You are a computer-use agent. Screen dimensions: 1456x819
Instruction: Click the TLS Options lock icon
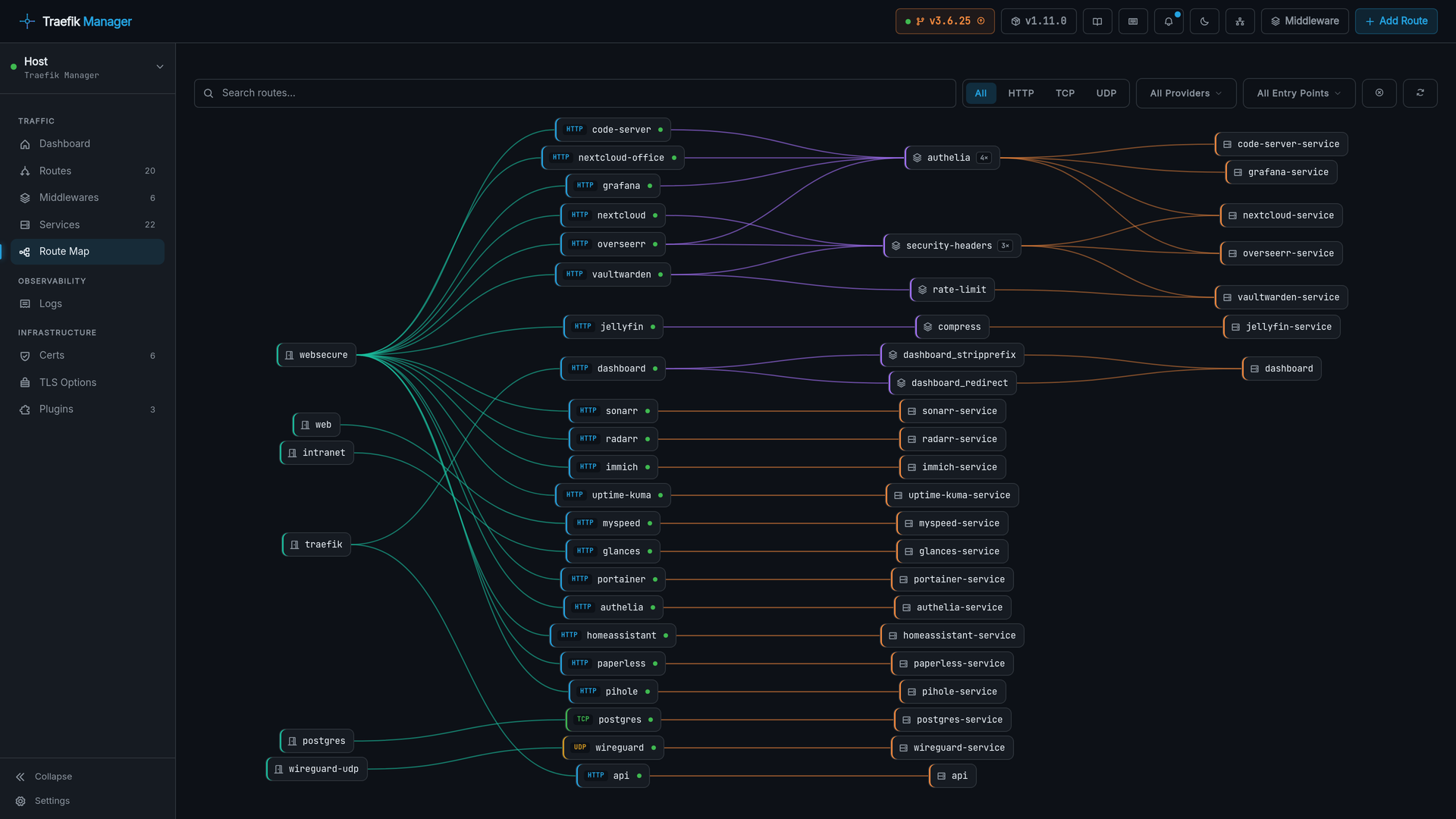point(25,383)
